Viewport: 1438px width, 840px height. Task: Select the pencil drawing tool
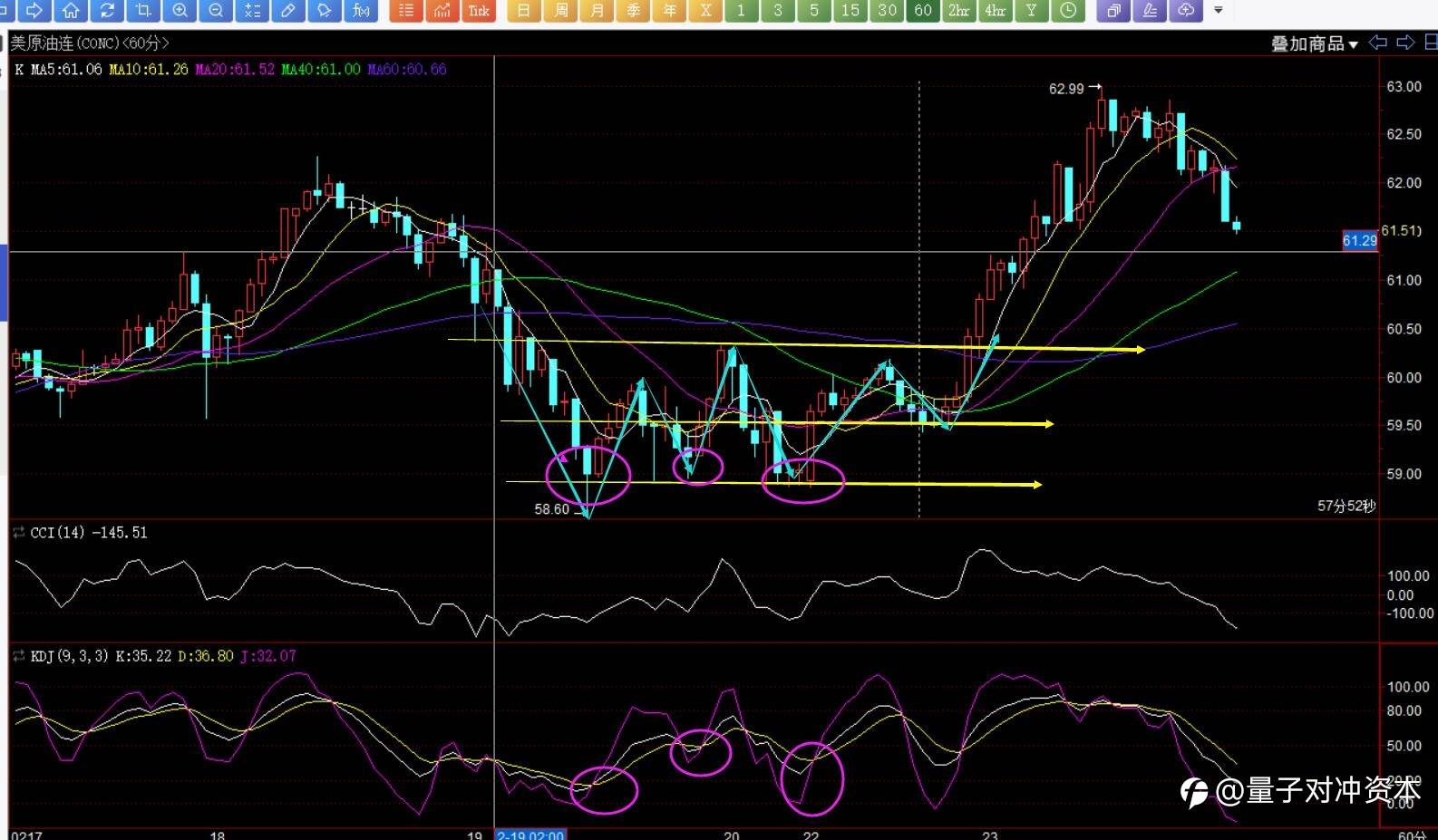[288, 10]
